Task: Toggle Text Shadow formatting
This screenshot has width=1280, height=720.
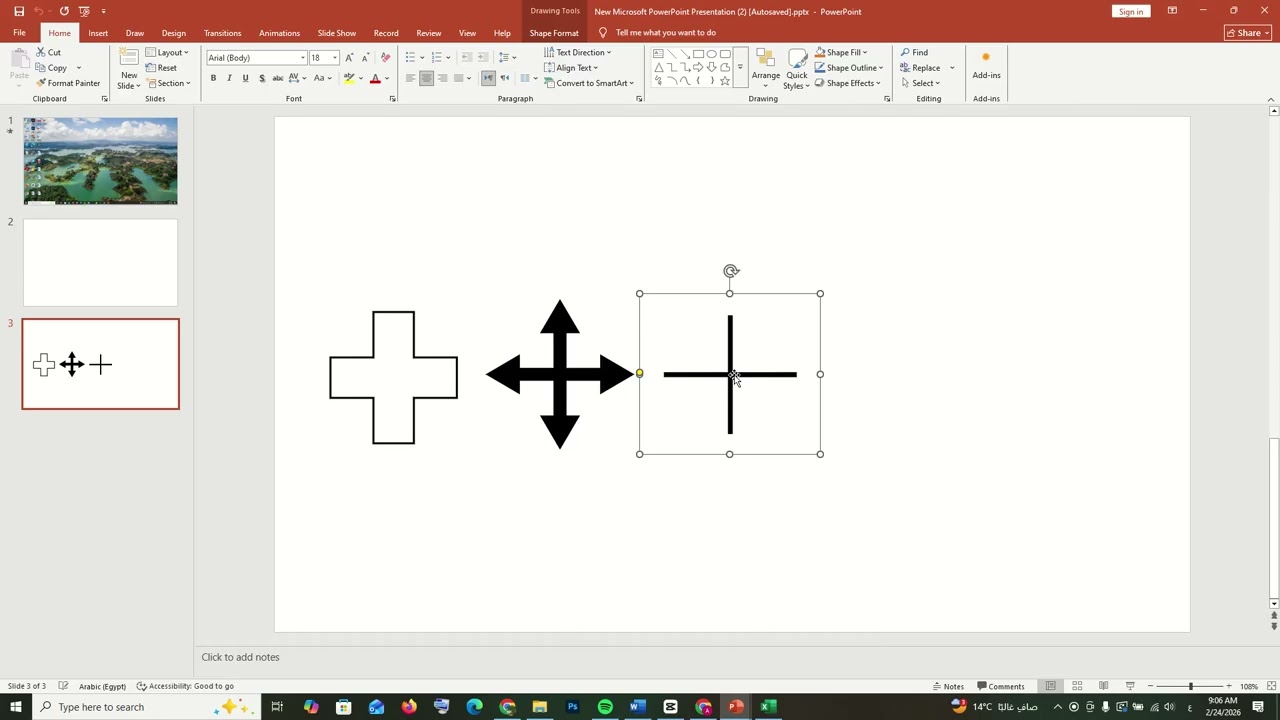Action: 262,78
